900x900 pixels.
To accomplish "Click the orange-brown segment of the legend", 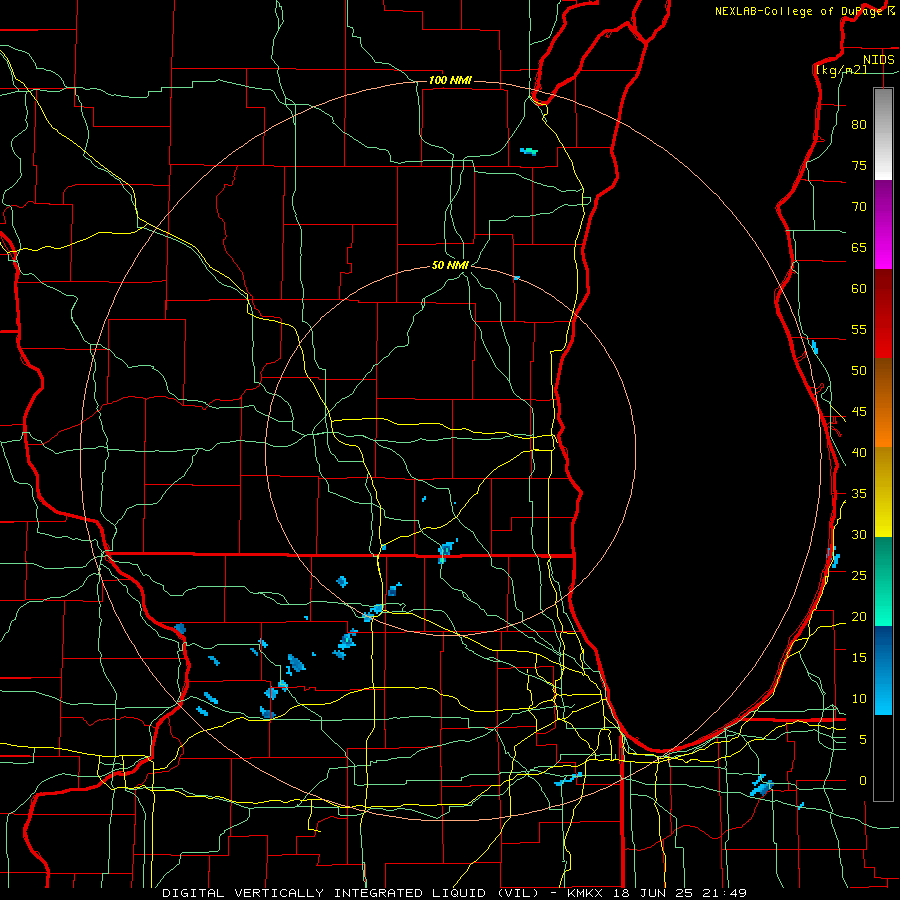I will pyautogui.click(x=883, y=402).
